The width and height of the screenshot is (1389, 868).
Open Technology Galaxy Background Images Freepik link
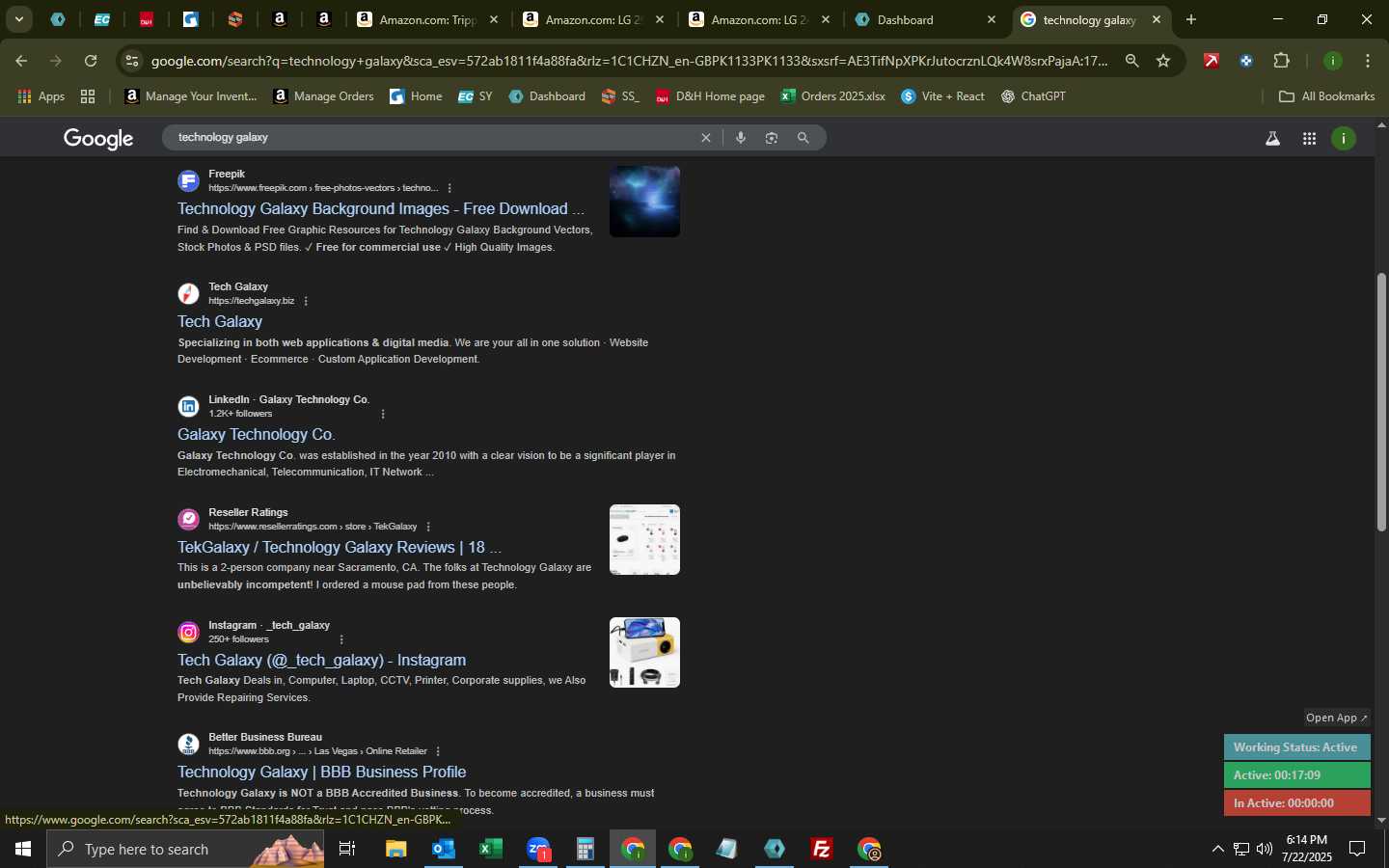(x=381, y=209)
